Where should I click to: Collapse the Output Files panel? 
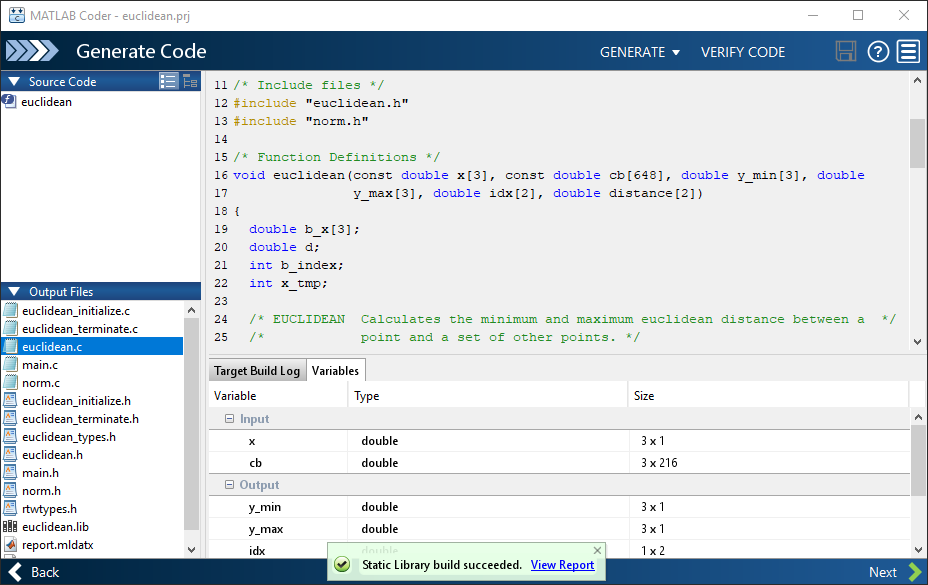tap(13, 292)
